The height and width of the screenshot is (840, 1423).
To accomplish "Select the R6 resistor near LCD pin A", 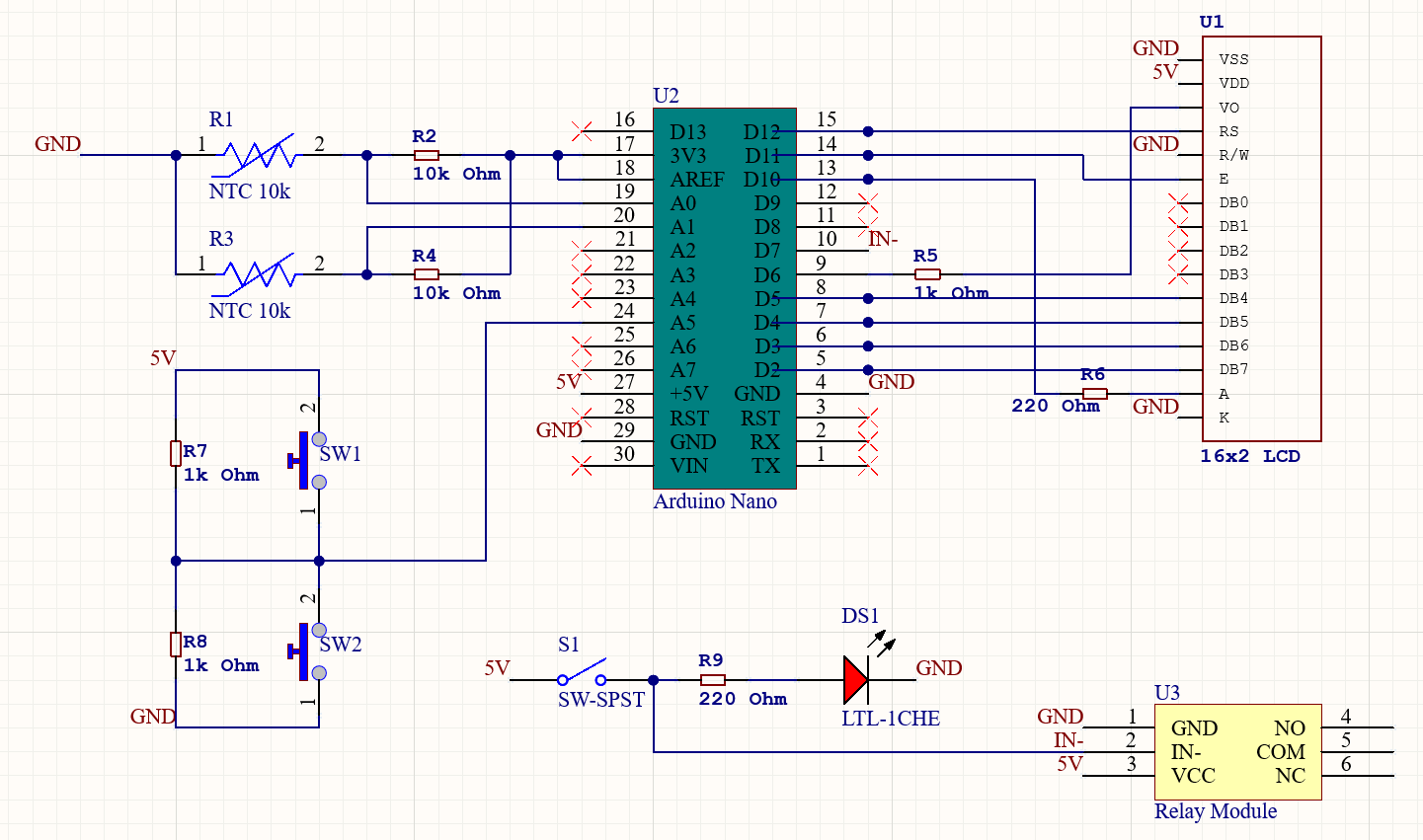I will 1094,394.
